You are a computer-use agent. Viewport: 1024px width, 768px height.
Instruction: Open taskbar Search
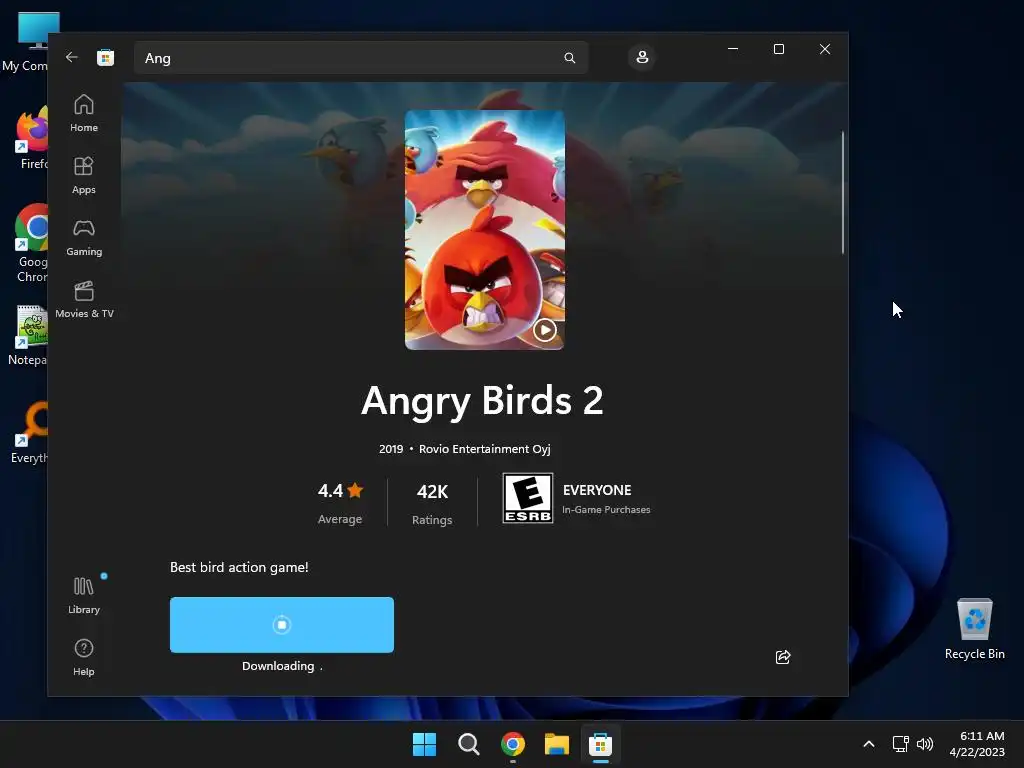coord(469,744)
